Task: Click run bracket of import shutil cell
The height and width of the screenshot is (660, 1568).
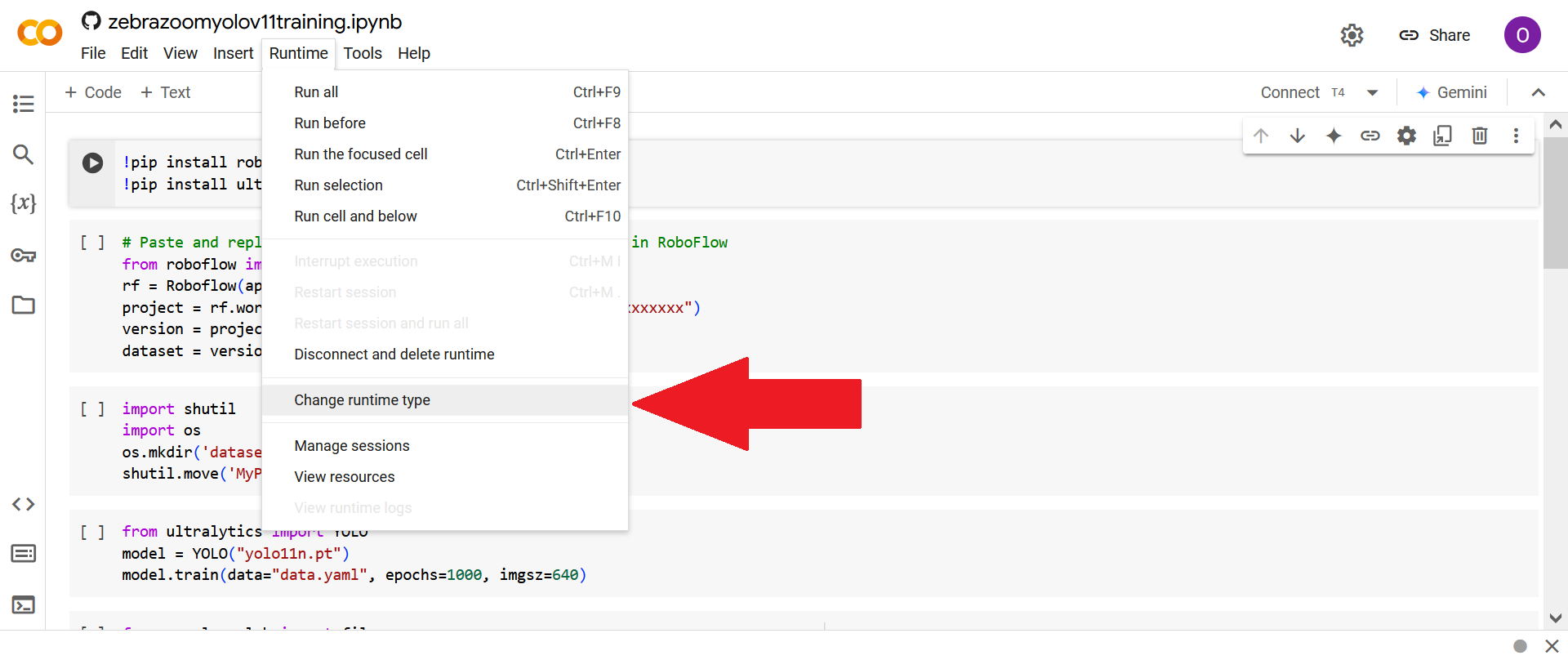Action: point(92,408)
